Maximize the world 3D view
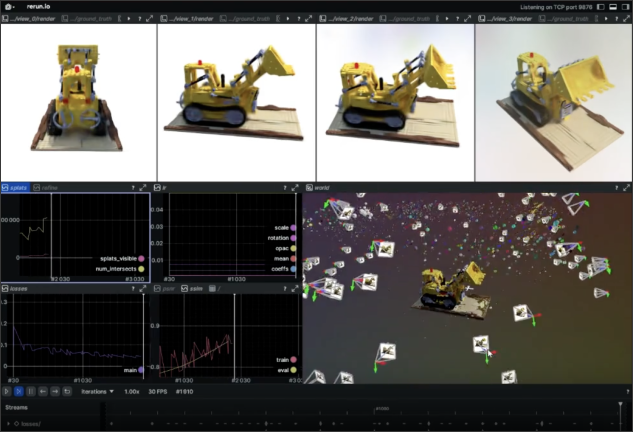This screenshot has height=432, width=633. tap(626, 187)
